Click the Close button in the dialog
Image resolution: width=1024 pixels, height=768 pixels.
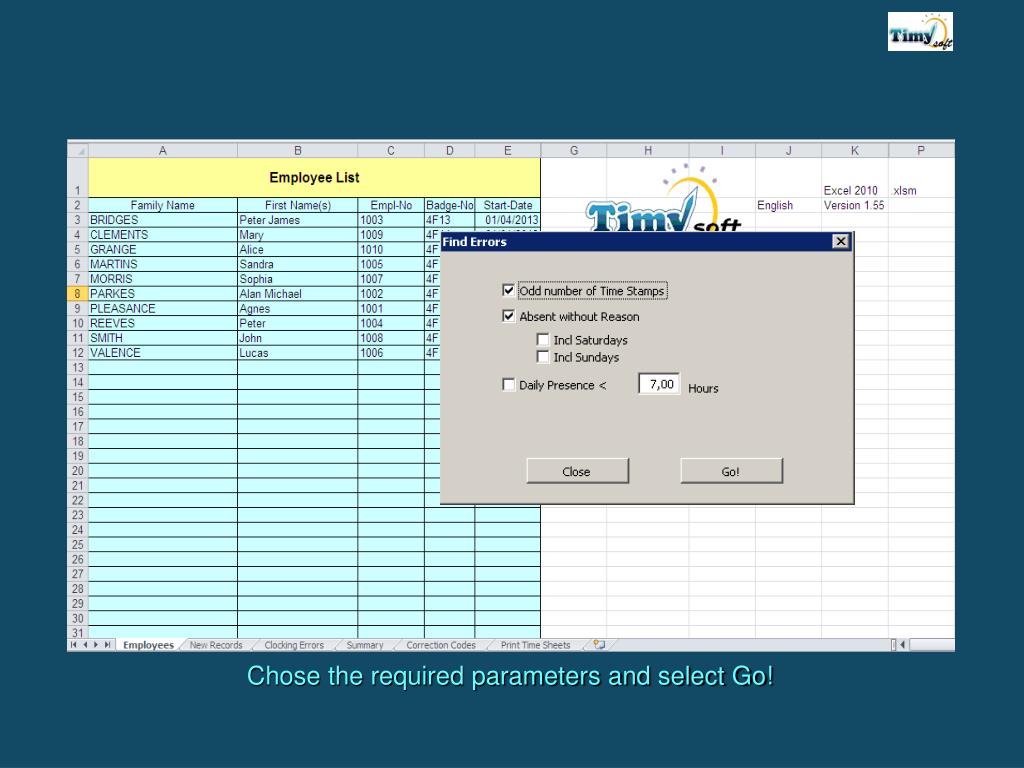tap(577, 471)
